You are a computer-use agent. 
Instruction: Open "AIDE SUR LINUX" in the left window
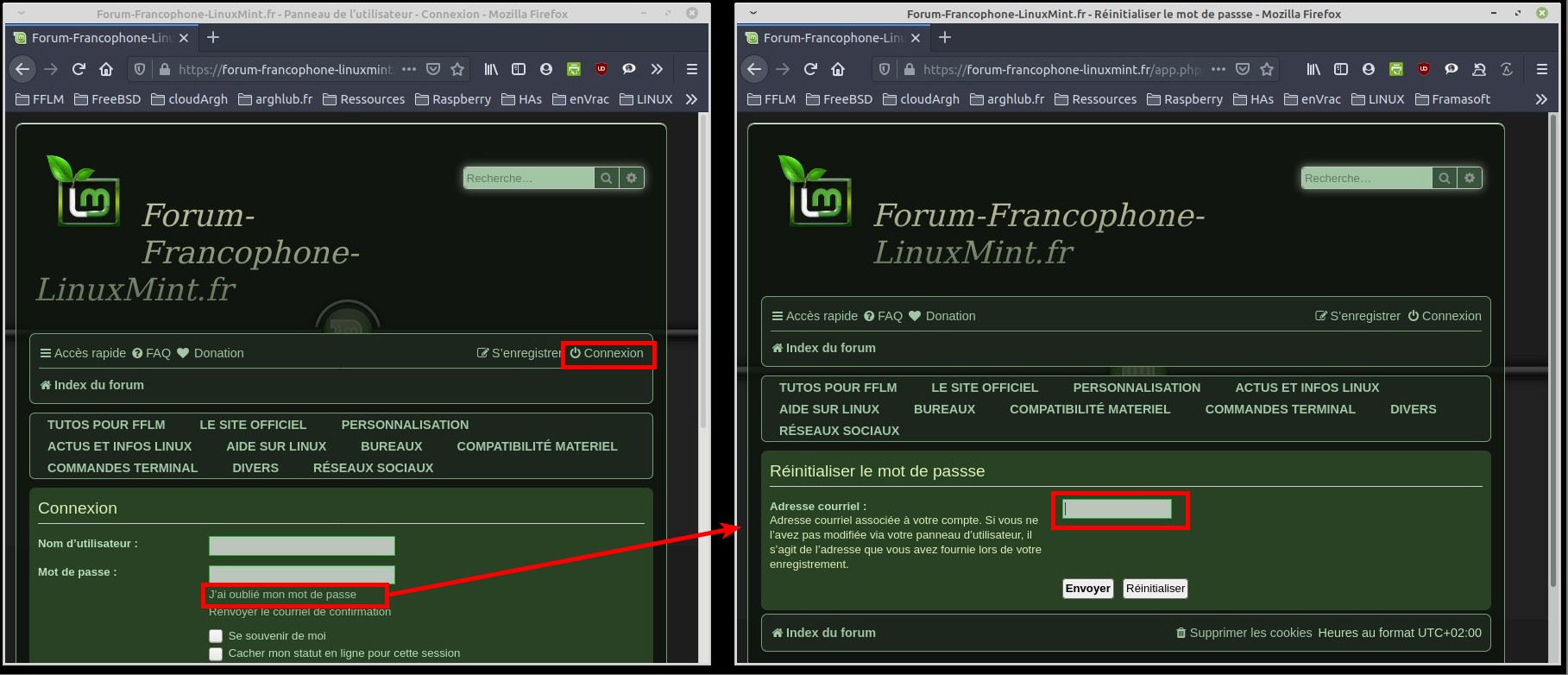276,446
